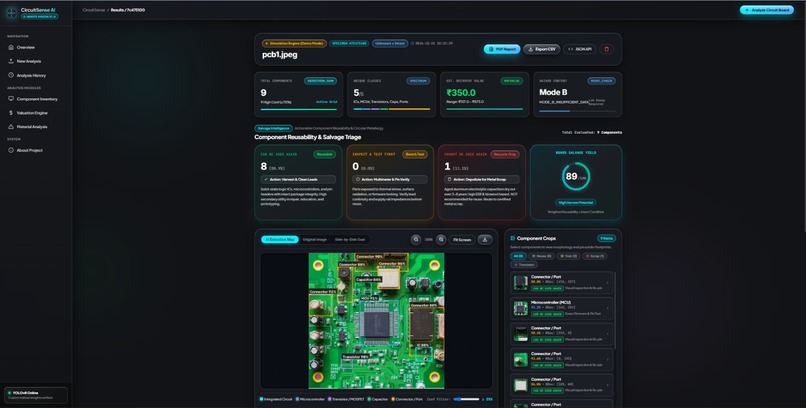The image size is (806, 408).
Task: Filter crops by Scrap (1)
Action: [595, 256]
